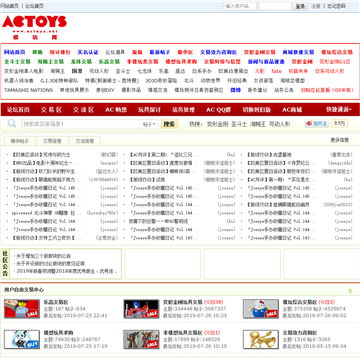Open the blue 微博 link
360x360 pixels.
pos(235,90)
